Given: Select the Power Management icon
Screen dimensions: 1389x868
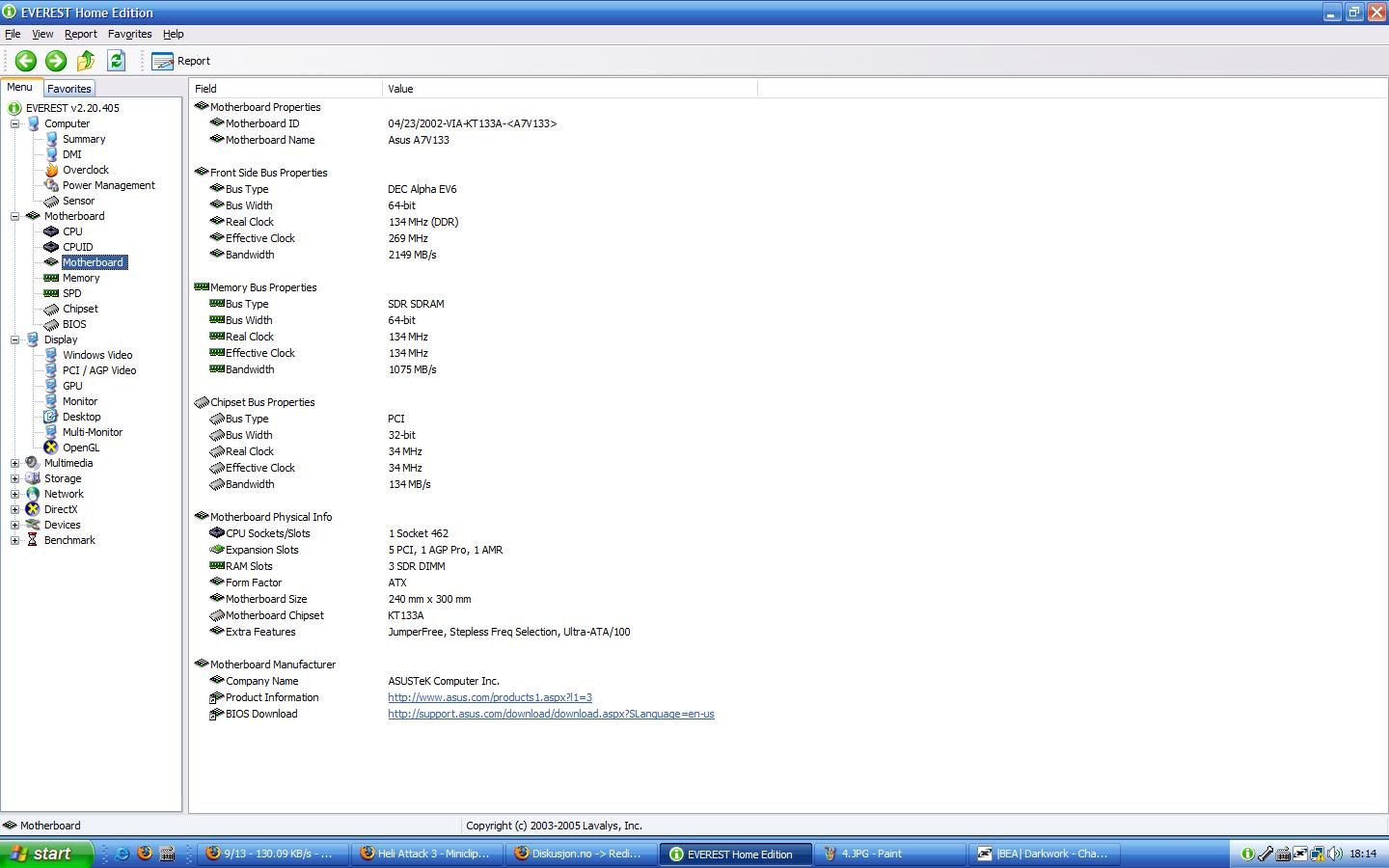Looking at the screenshot, I should tap(52, 185).
